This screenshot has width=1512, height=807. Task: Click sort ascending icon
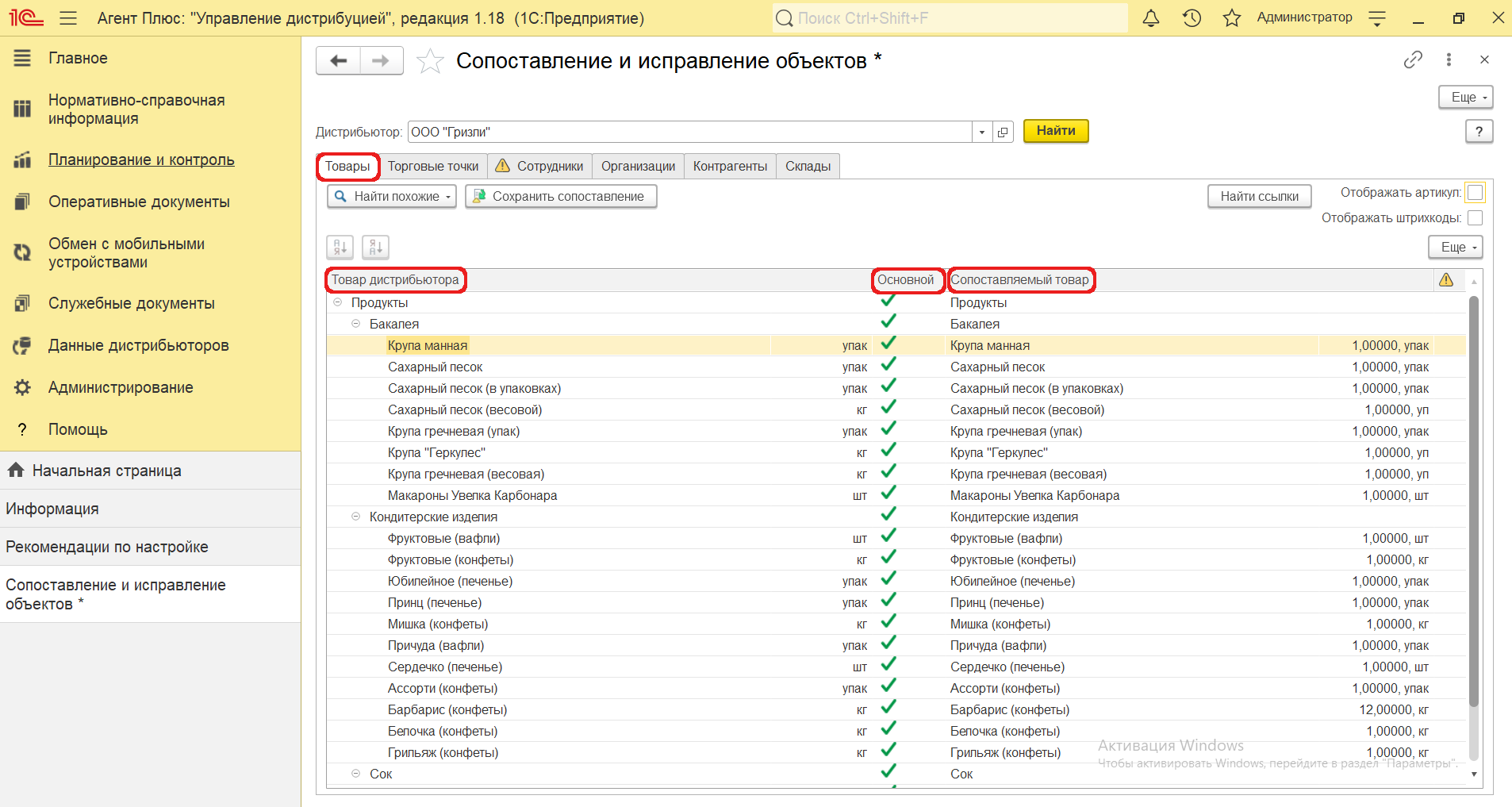click(x=340, y=248)
